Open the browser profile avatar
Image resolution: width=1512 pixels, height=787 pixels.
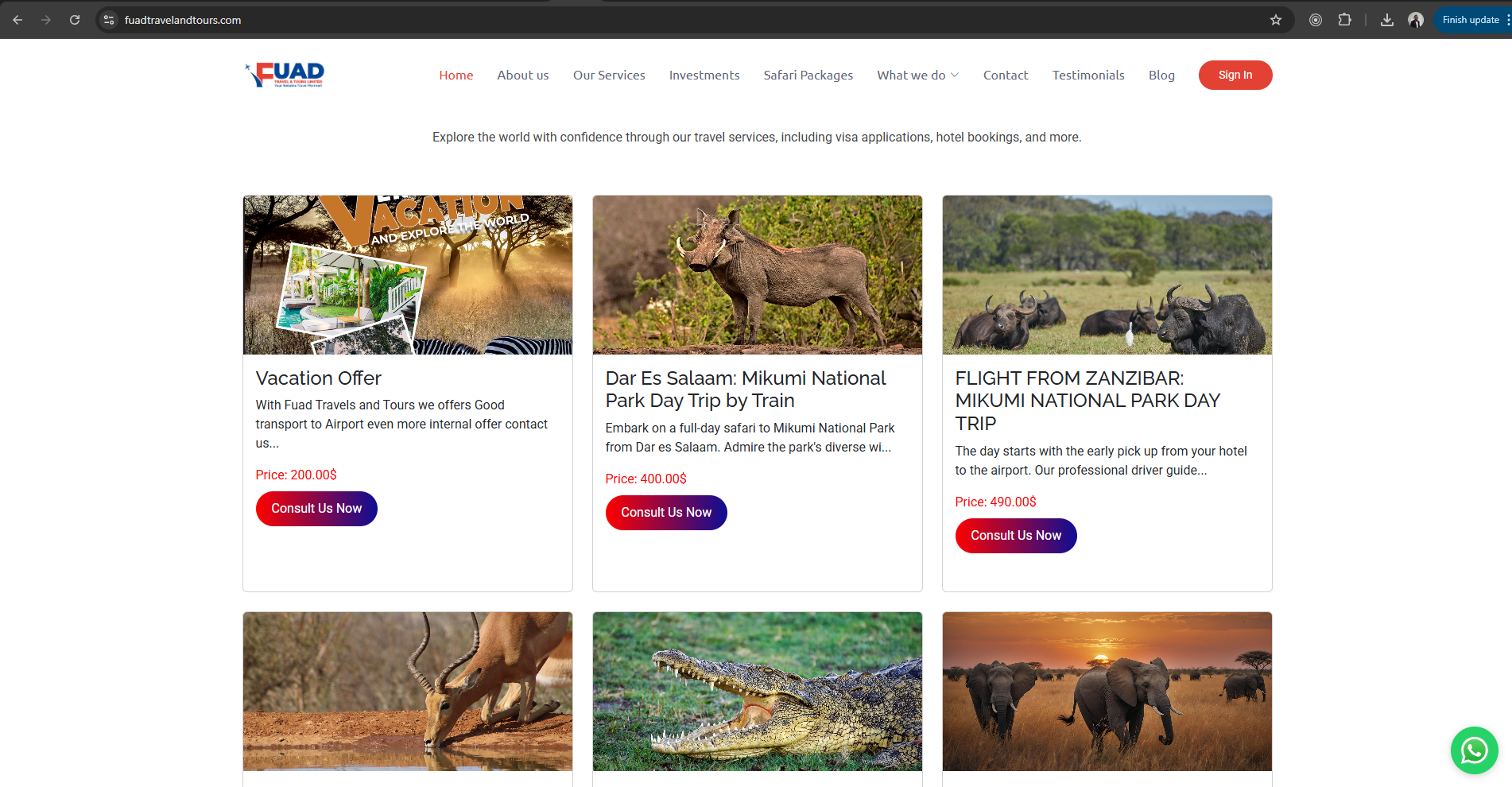click(x=1416, y=20)
